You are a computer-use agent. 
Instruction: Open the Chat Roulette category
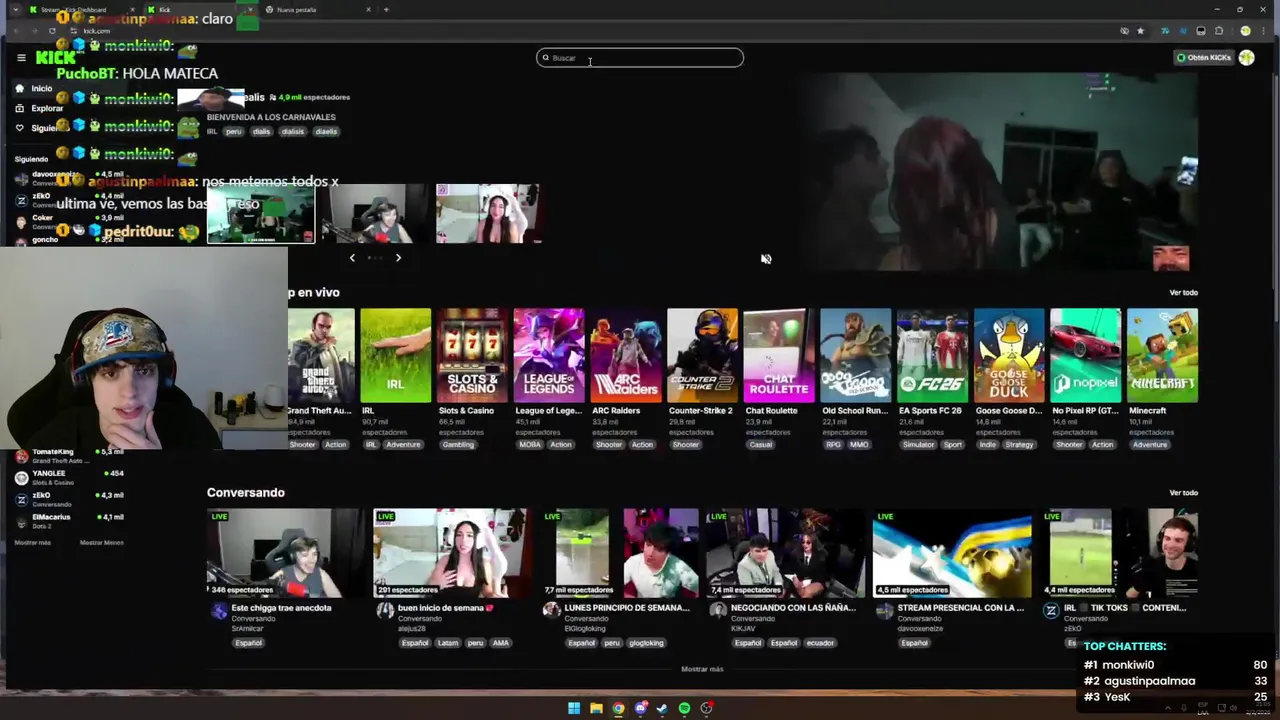click(x=779, y=355)
